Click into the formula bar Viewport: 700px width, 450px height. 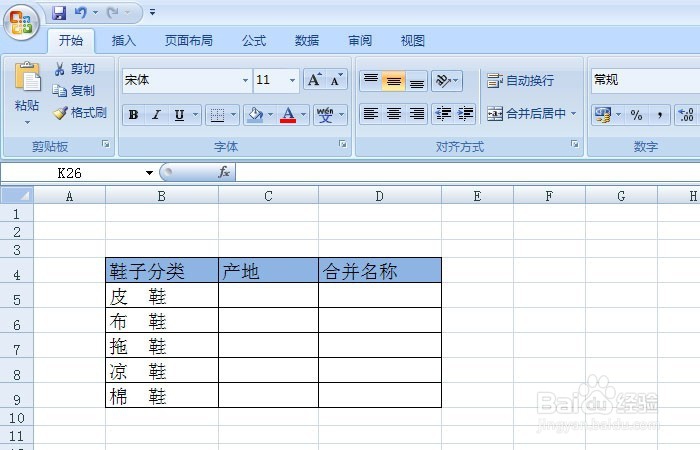tap(467, 173)
